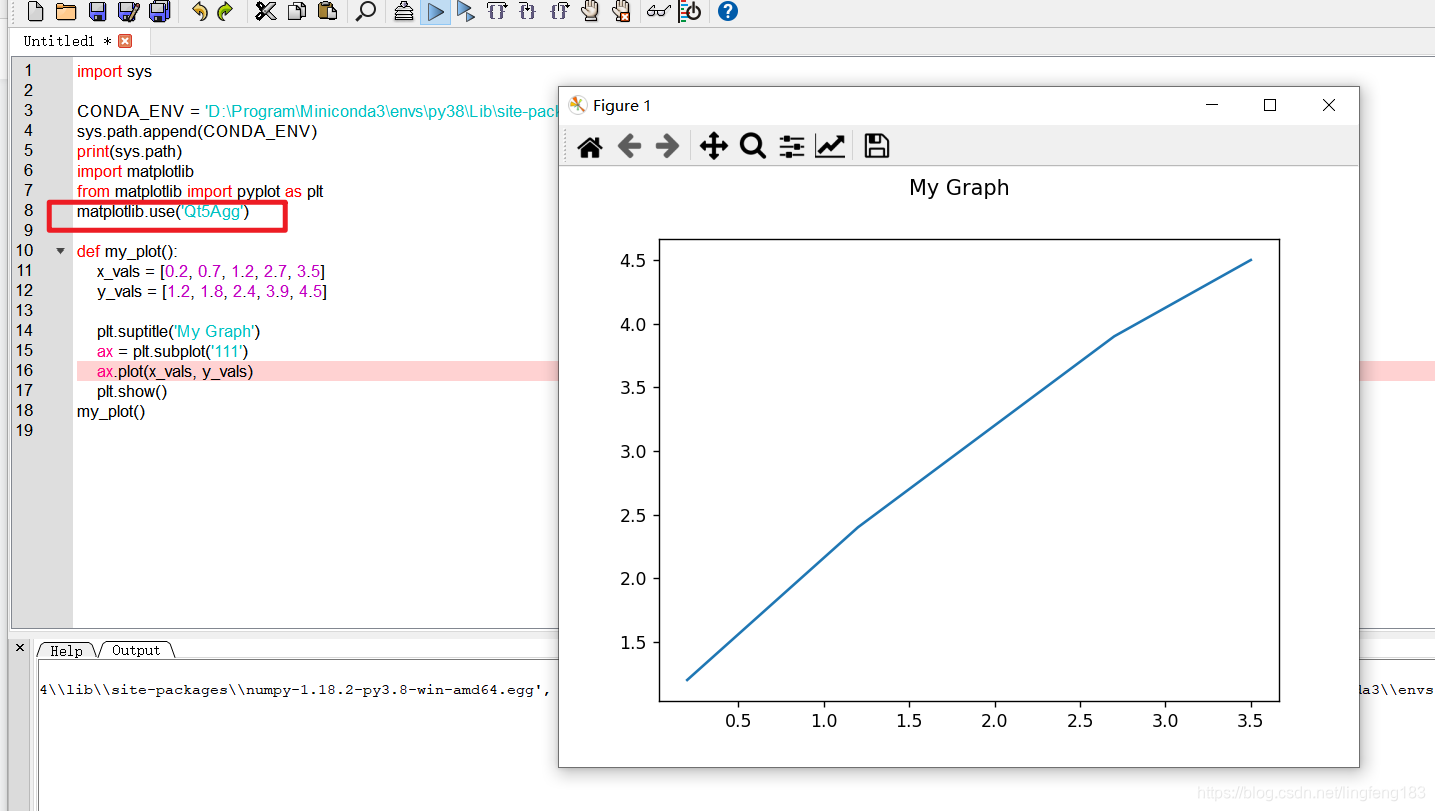Click the Save All stacked disks icon
Image resolution: width=1435 pixels, height=811 pixels.
(x=159, y=12)
